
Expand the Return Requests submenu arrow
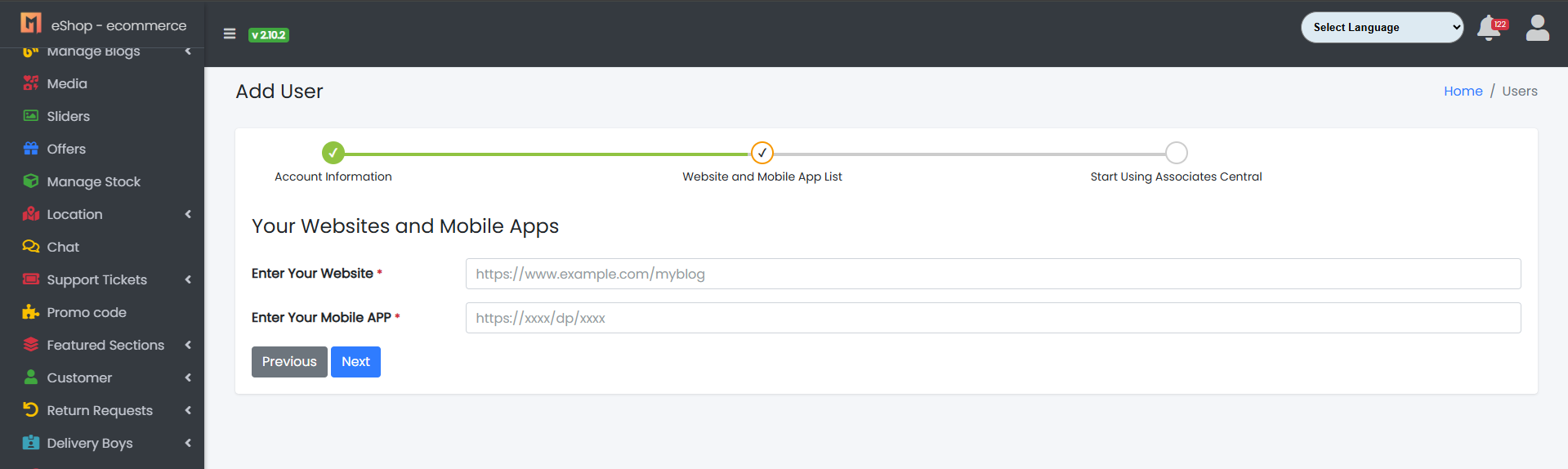(x=188, y=410)
